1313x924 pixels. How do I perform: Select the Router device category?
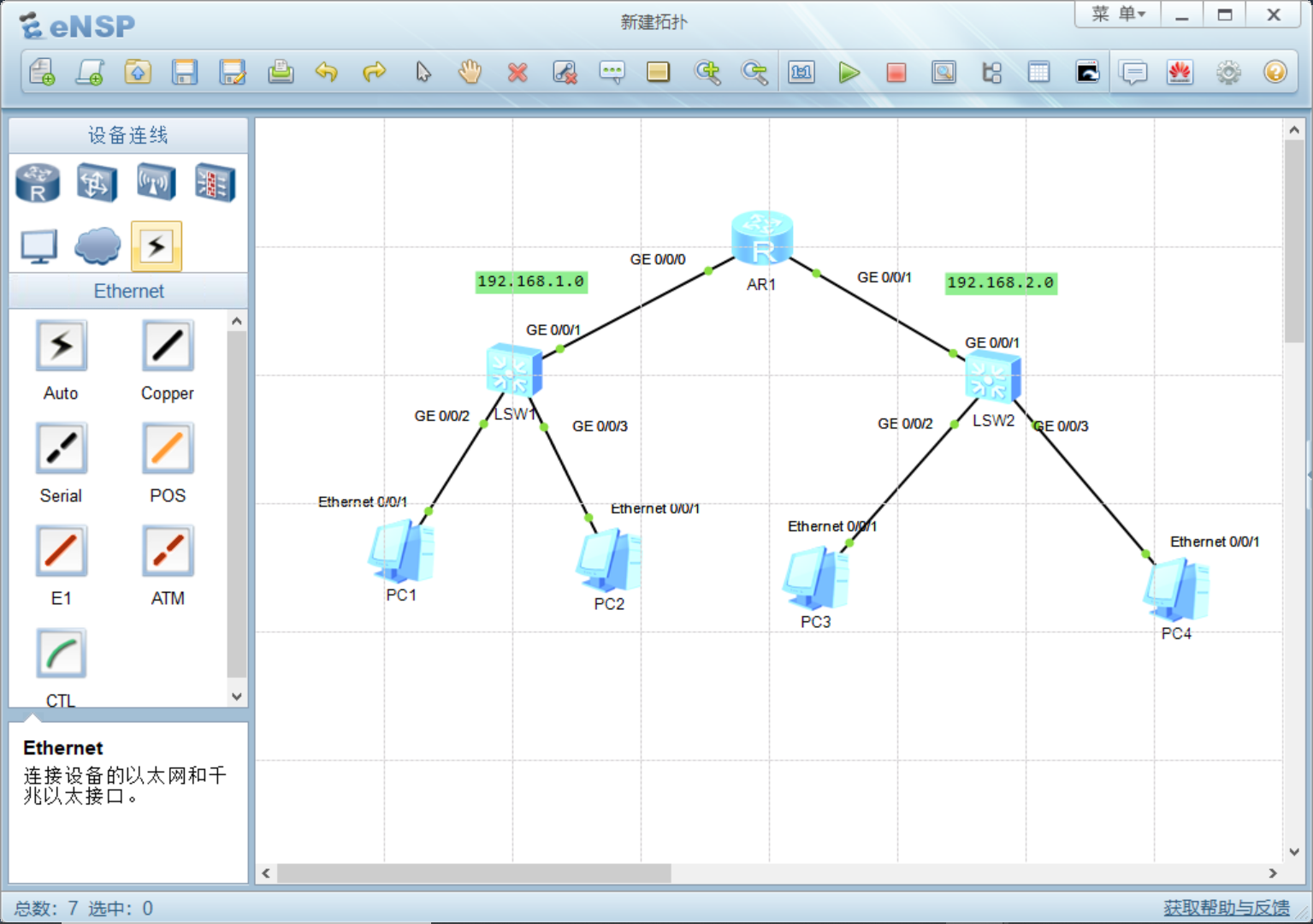(37, 181)
